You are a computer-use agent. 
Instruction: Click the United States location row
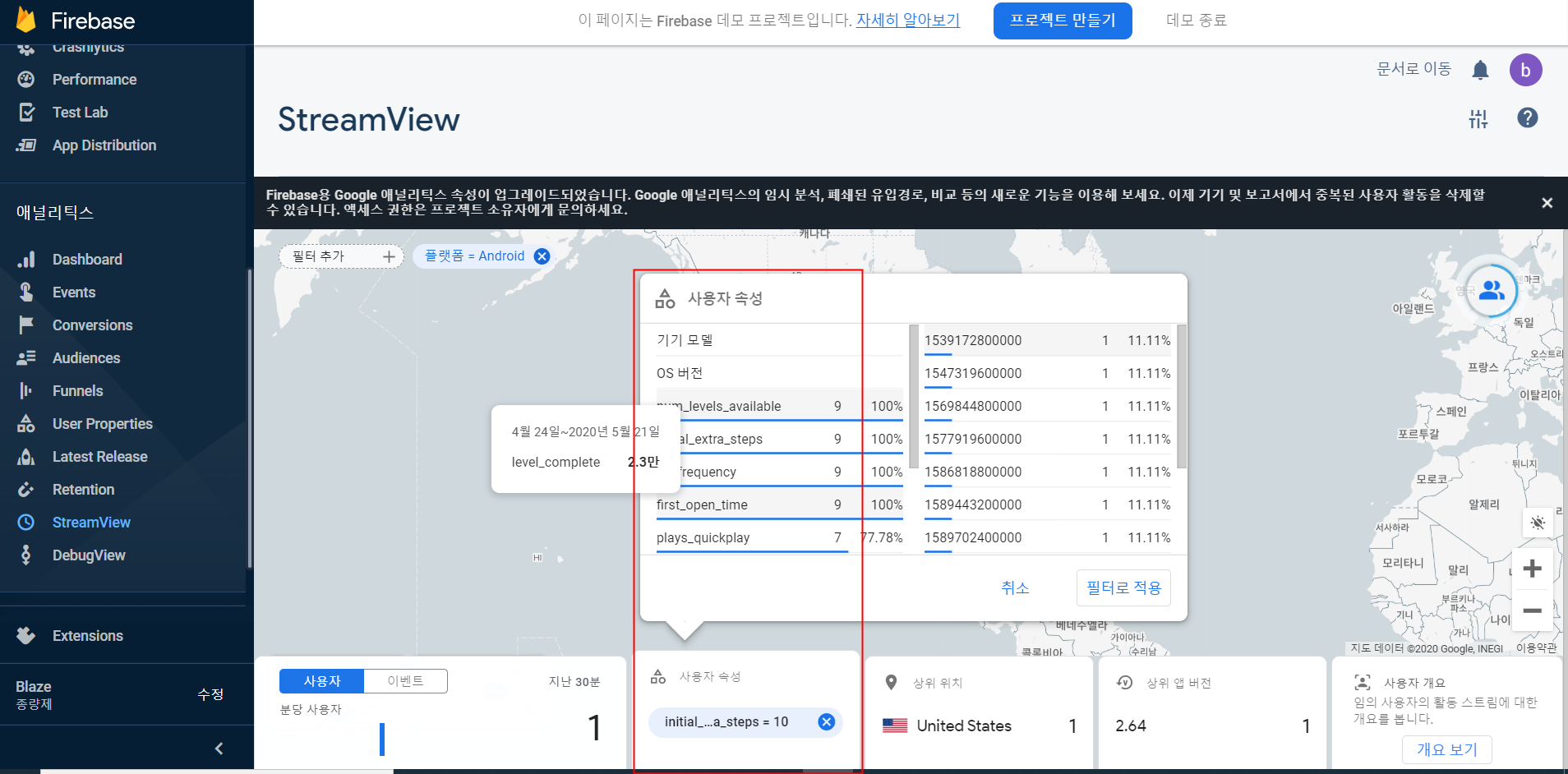pos(980,726)
